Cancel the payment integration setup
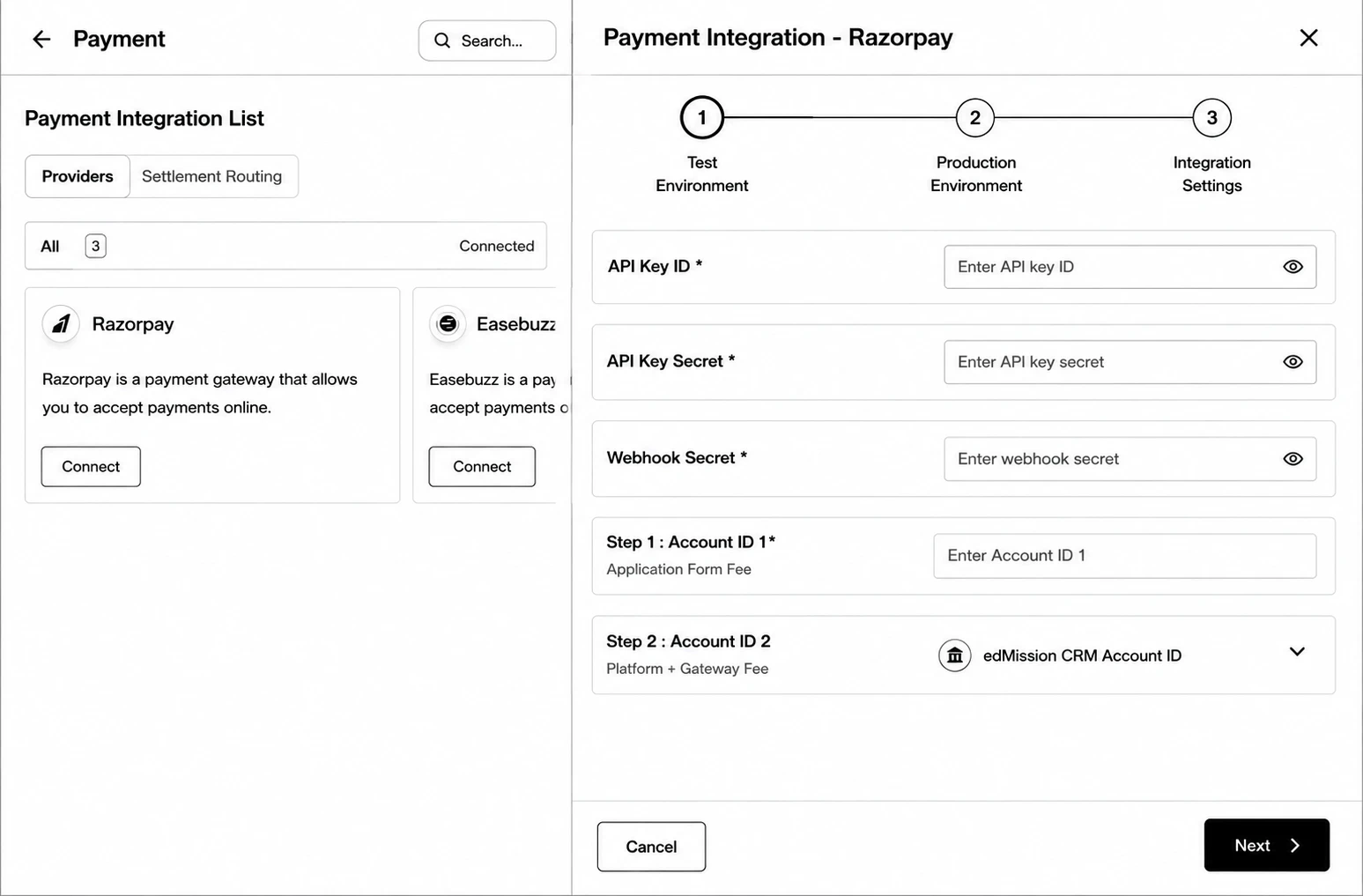 point(651,847)
